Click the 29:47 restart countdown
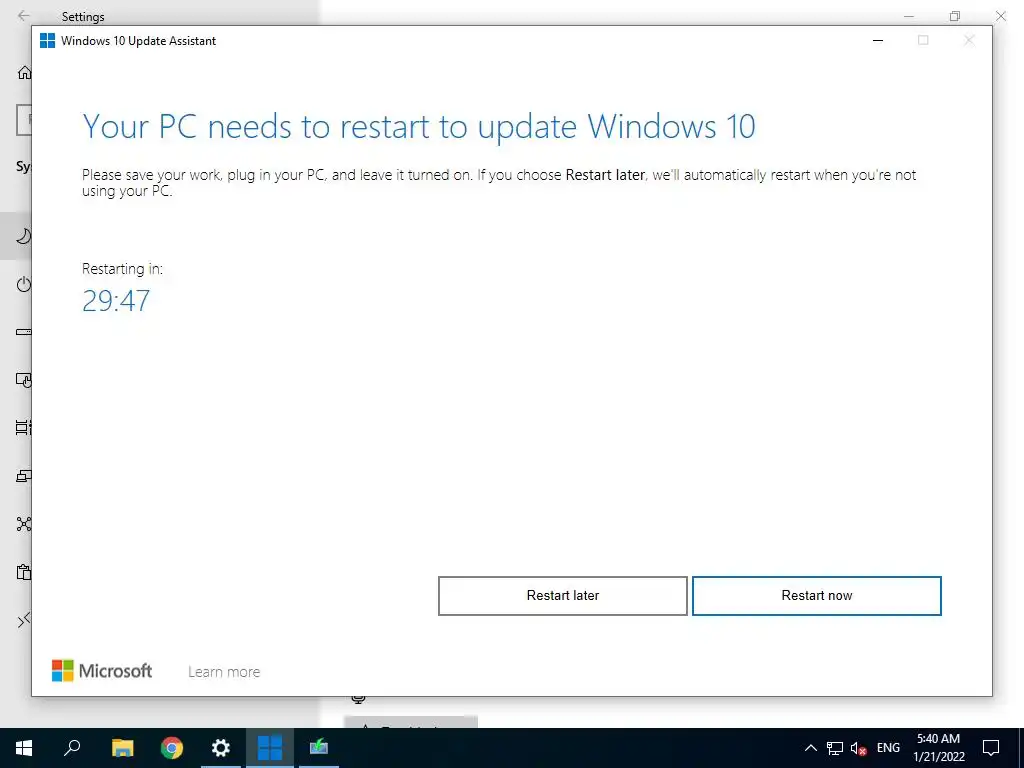Image resolution: width=1024 pixels, height=768 pixels. [116, 301]
